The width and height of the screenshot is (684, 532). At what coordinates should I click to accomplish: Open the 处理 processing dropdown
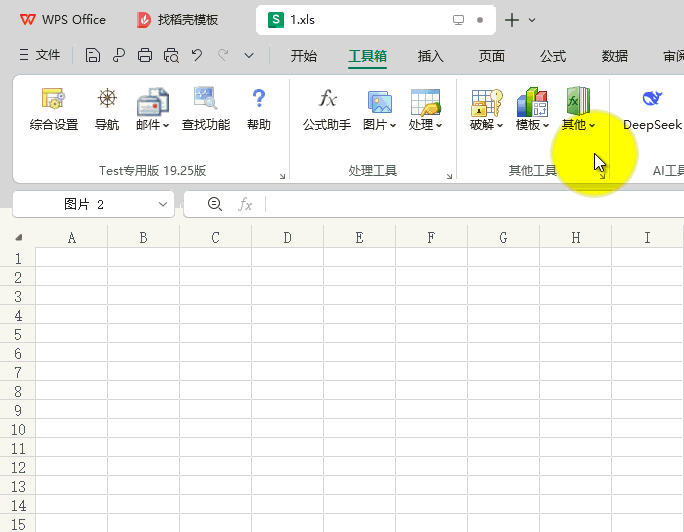[x=425, y=125]
